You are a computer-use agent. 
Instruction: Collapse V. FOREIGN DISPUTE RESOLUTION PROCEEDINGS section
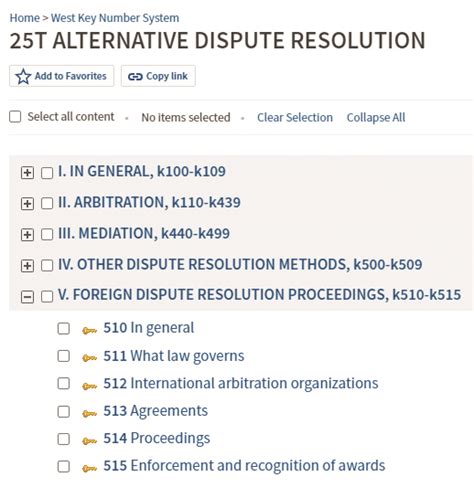pyautogui.click(x=27, y=296)
